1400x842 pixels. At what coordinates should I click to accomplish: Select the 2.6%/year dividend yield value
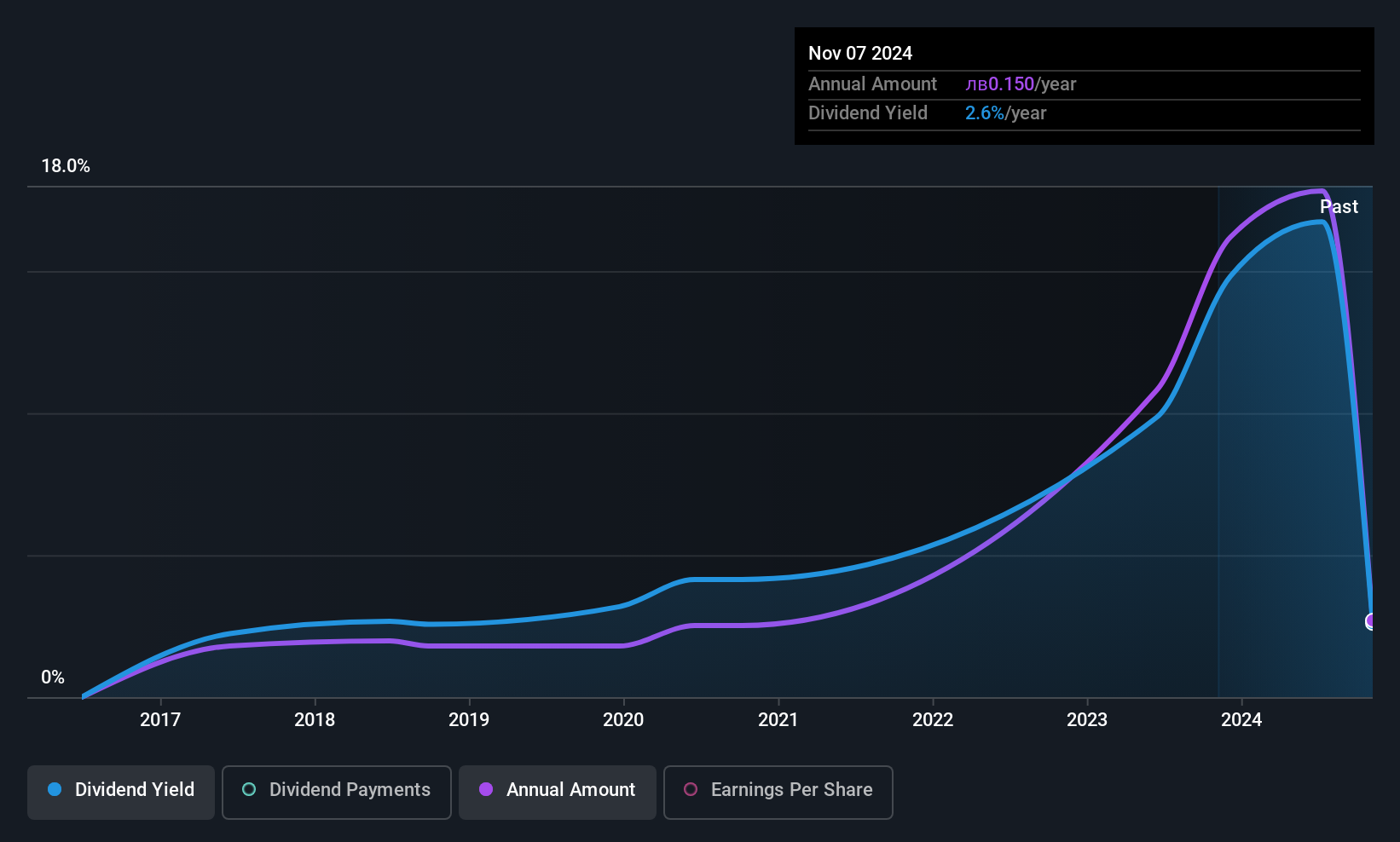1005,113
